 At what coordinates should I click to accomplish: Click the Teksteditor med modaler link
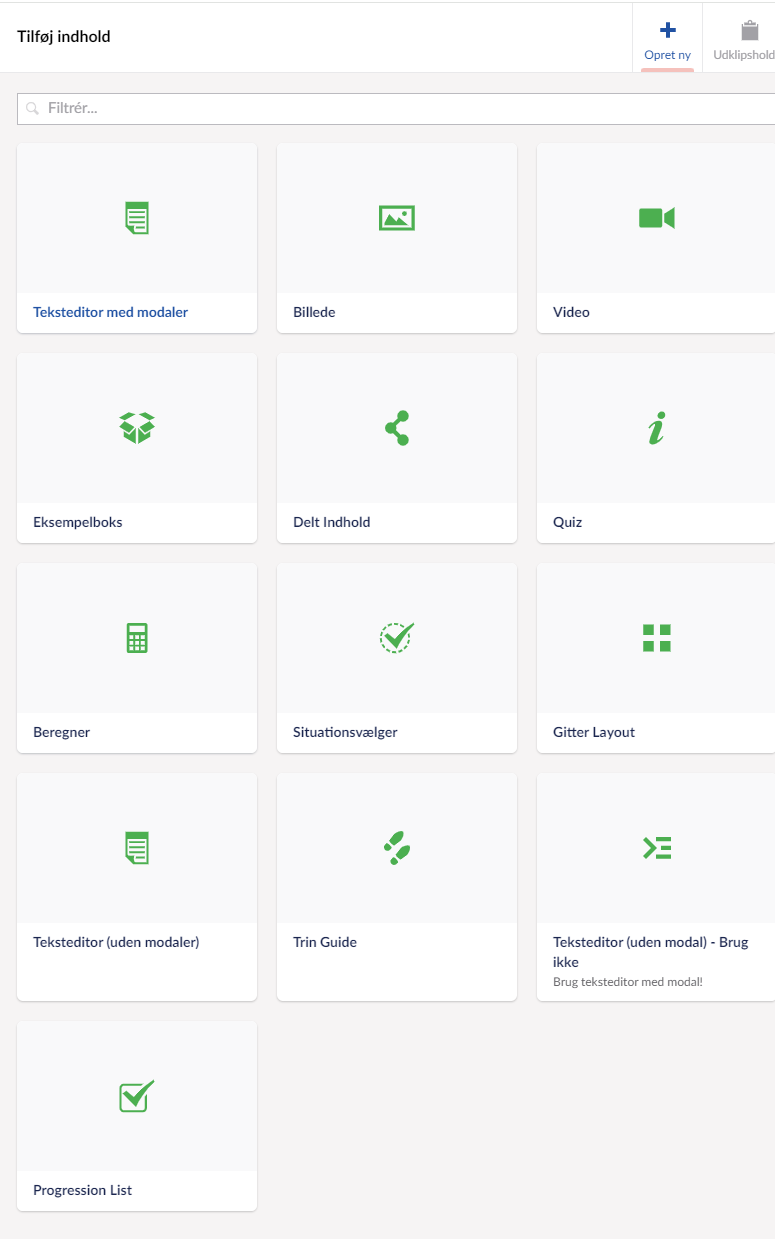[x=110, y=312]
